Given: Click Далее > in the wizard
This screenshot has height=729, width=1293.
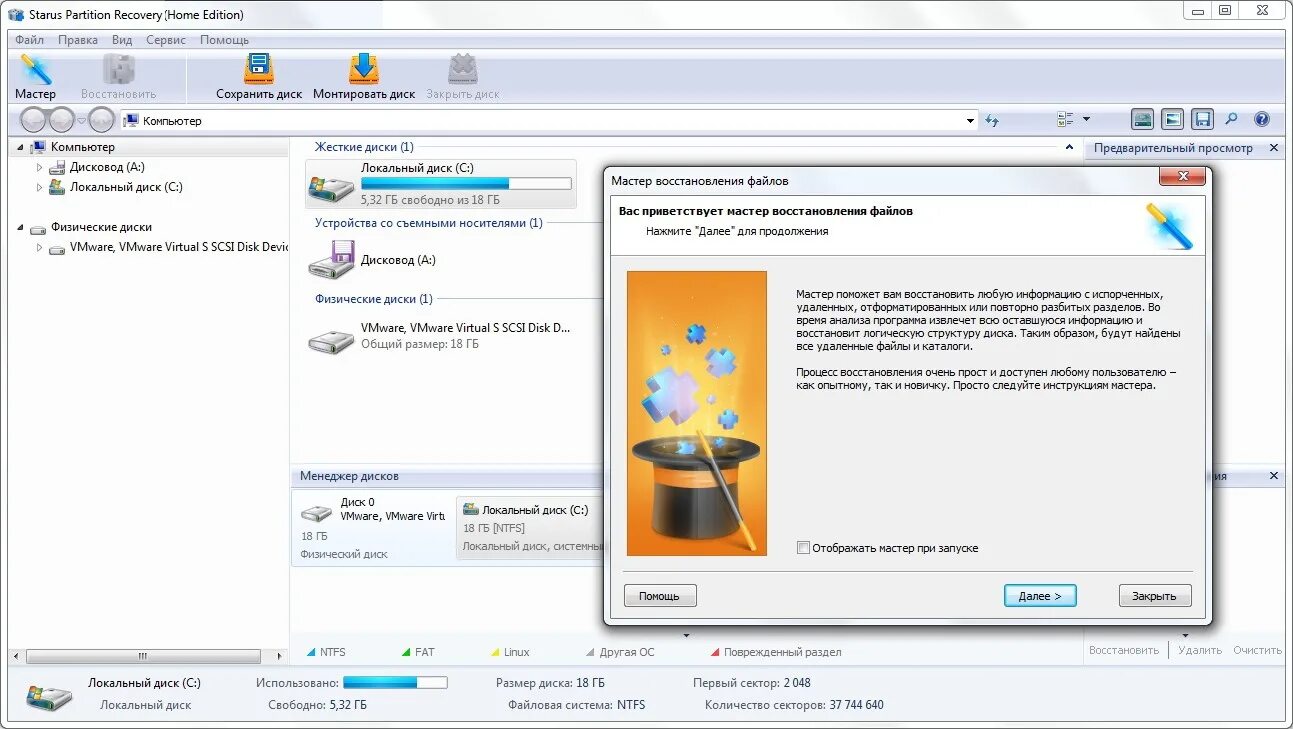Looking at the screenshot, I should point(1040,596).
